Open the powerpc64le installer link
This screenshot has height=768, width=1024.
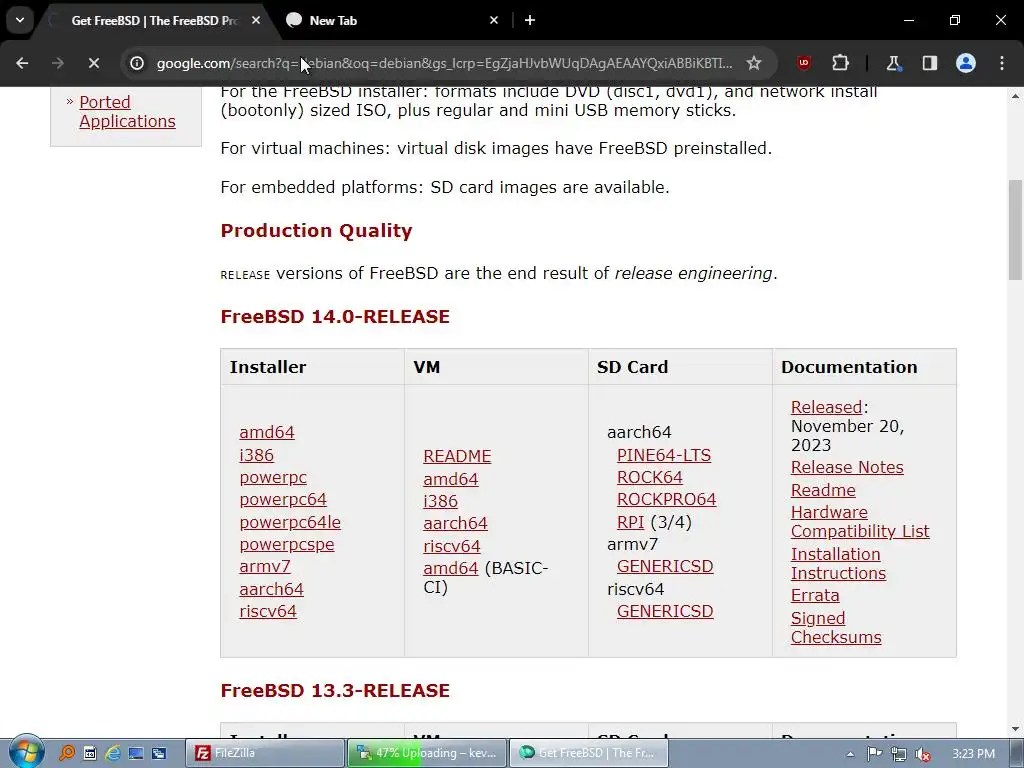[x=290, y=522]
